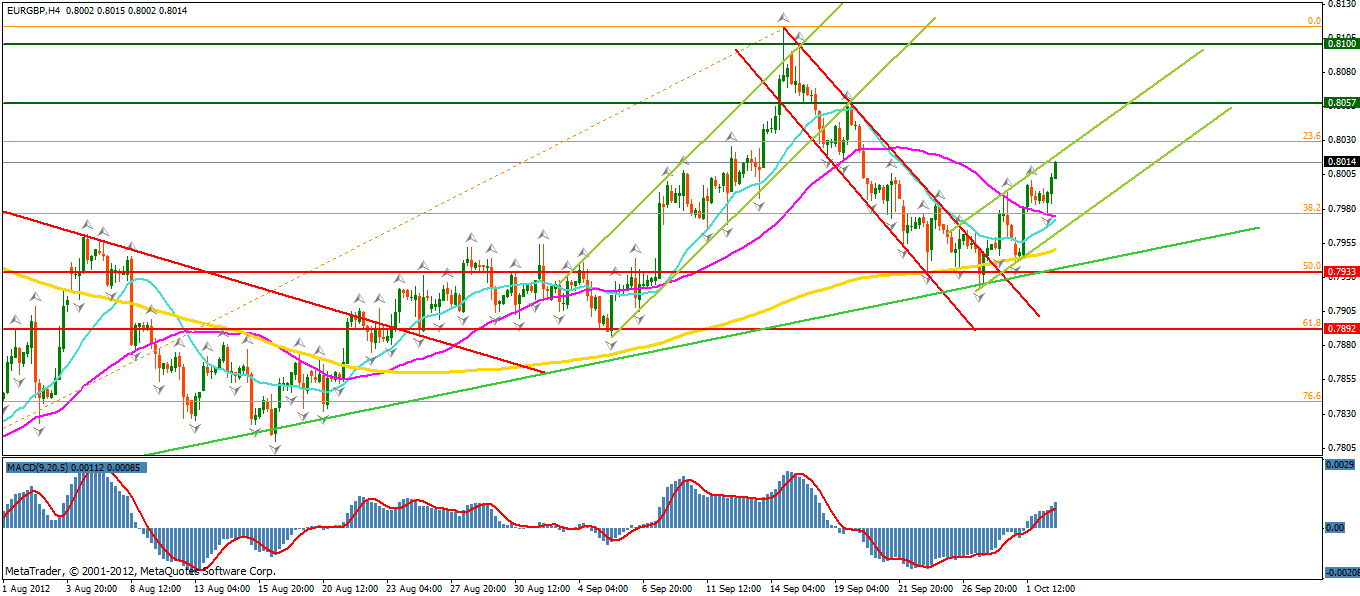1360x596 pixels.
Task: Select the 0.7933 red price label
Action: click(1340, 272)
